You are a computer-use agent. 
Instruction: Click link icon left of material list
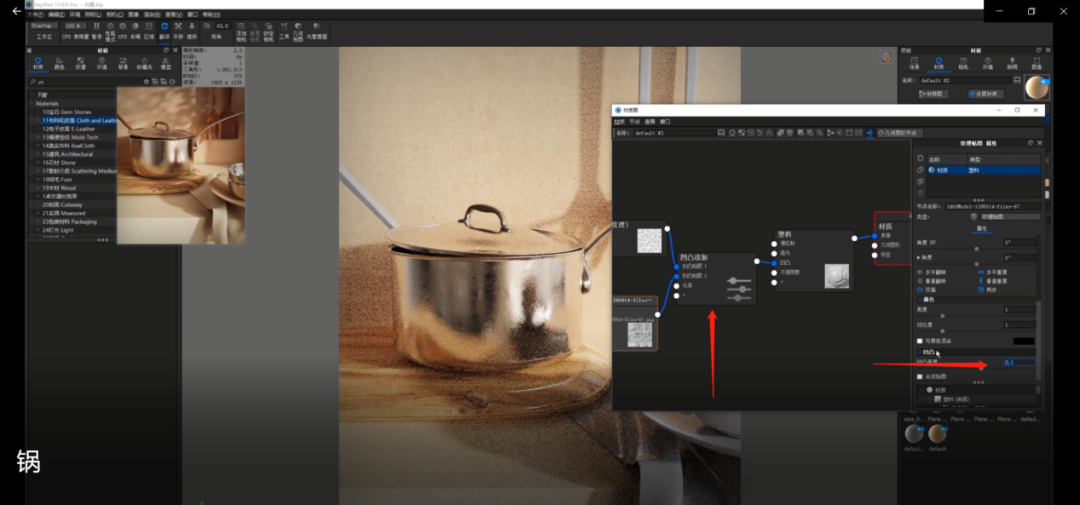coord(920,169)
